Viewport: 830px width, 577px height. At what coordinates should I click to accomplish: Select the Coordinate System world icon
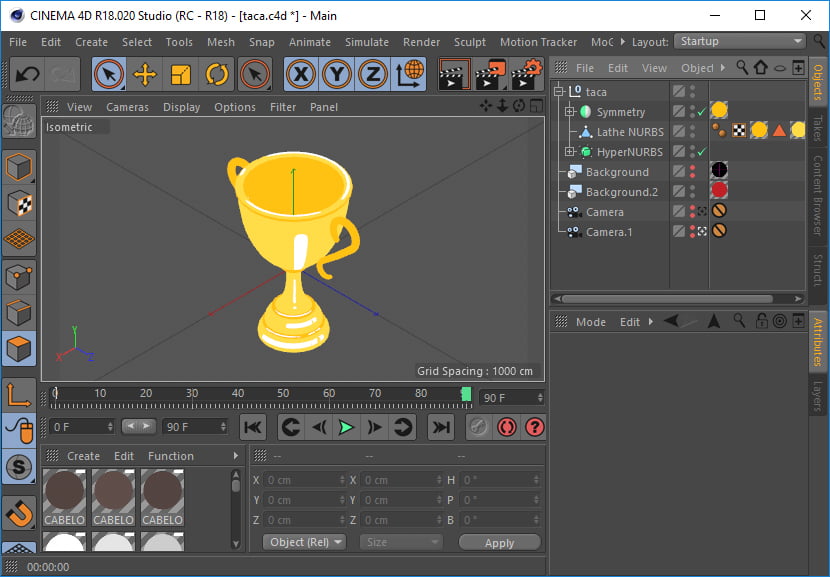click(x=409, y=74)
